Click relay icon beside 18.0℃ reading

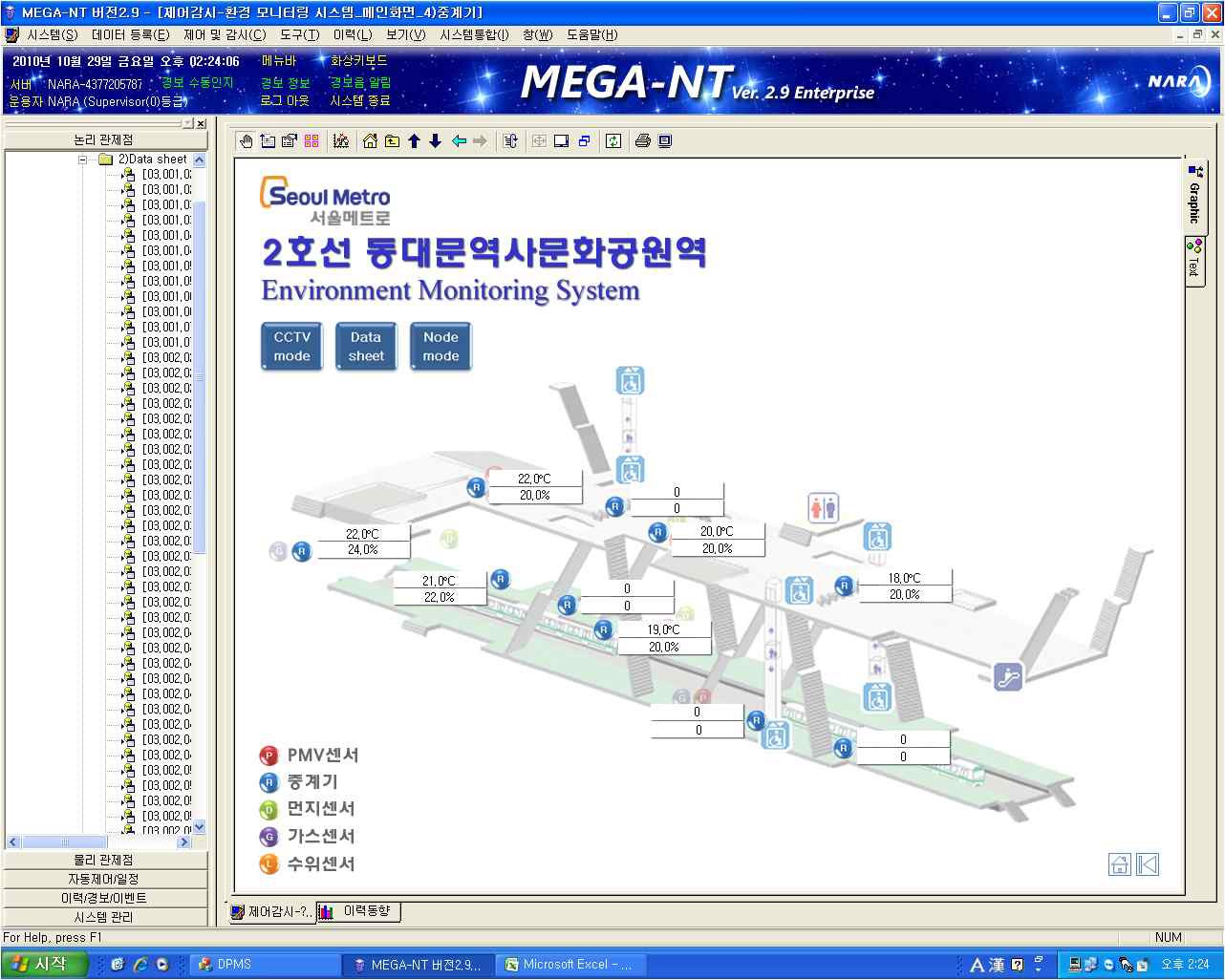(844, 585)
